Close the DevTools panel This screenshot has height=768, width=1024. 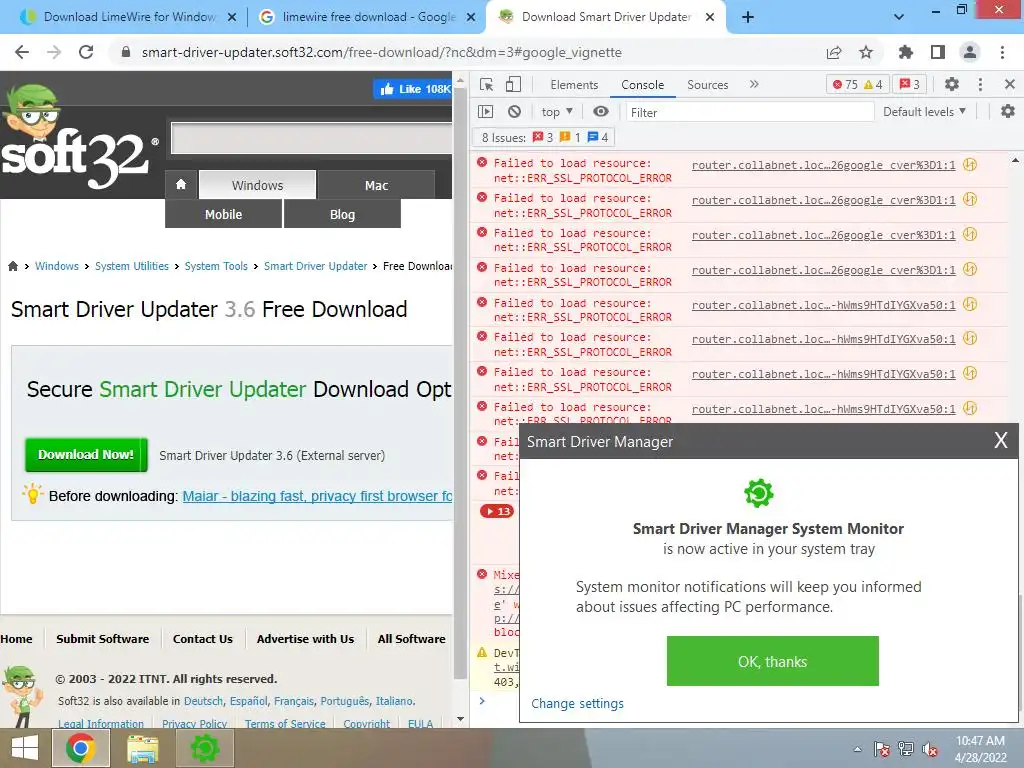(1010, 84)
